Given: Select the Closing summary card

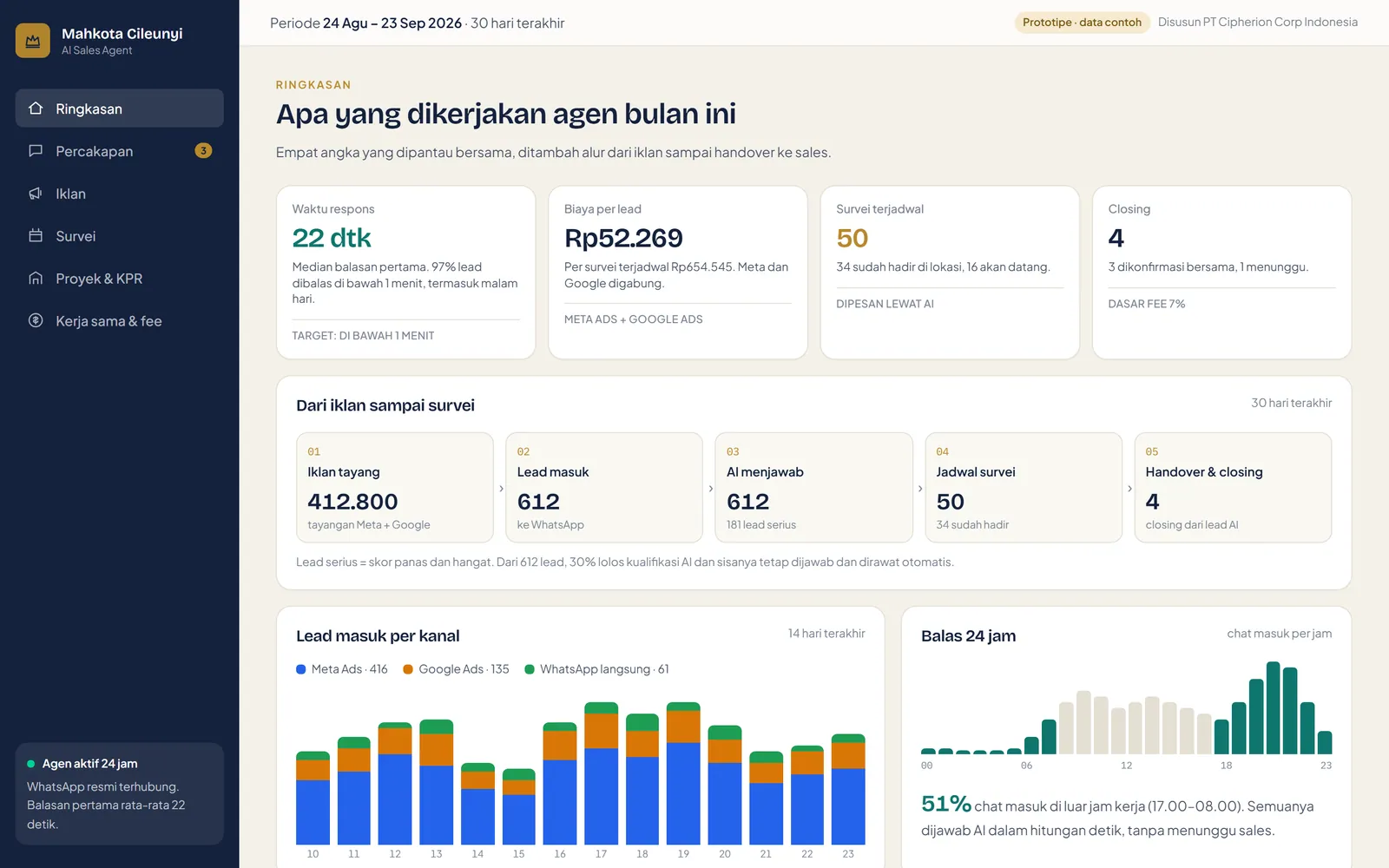Looking at the screenshot, I should pyautogui.click(x=1221, y=273).
